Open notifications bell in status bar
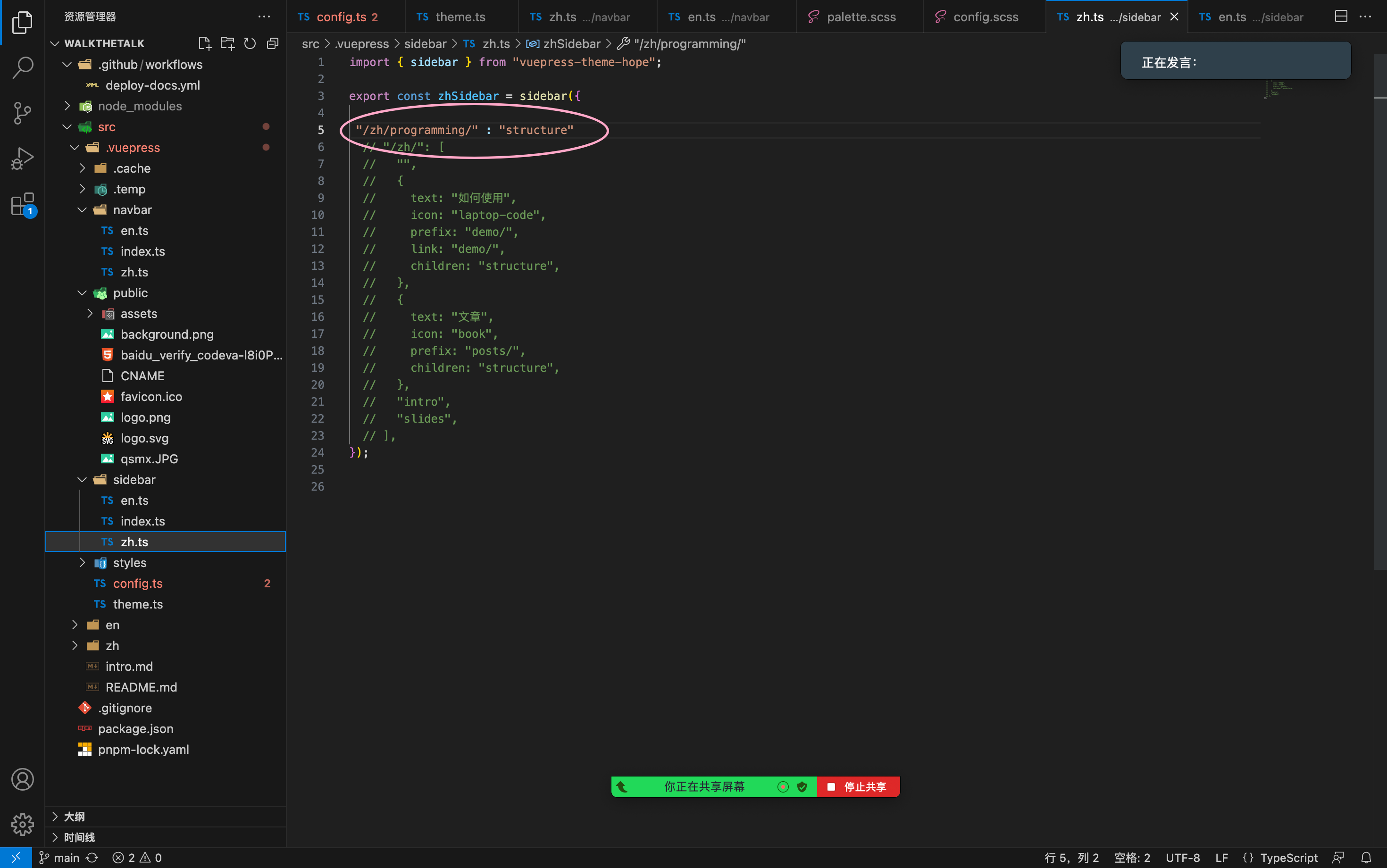 (1366, 857)
